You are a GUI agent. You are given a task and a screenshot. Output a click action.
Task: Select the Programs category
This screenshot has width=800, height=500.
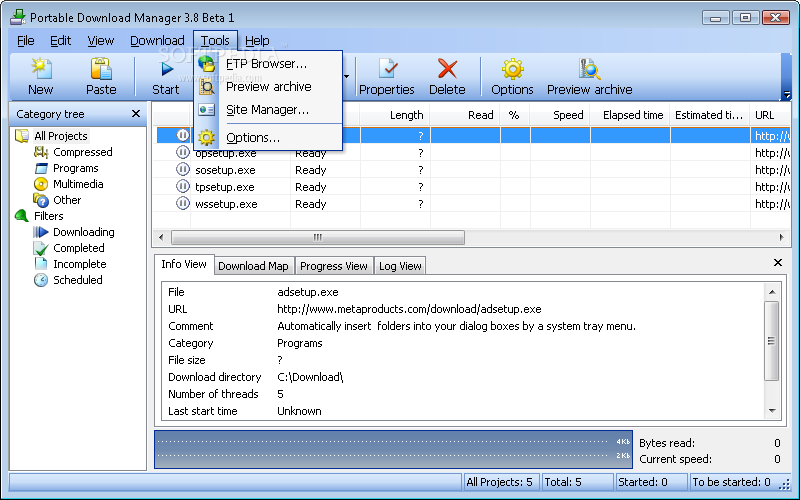pos(76,168)
